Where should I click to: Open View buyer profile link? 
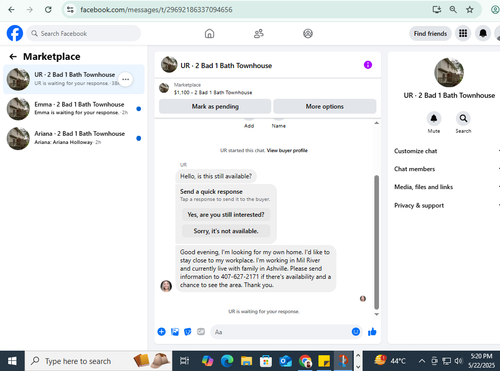point(287,150)
